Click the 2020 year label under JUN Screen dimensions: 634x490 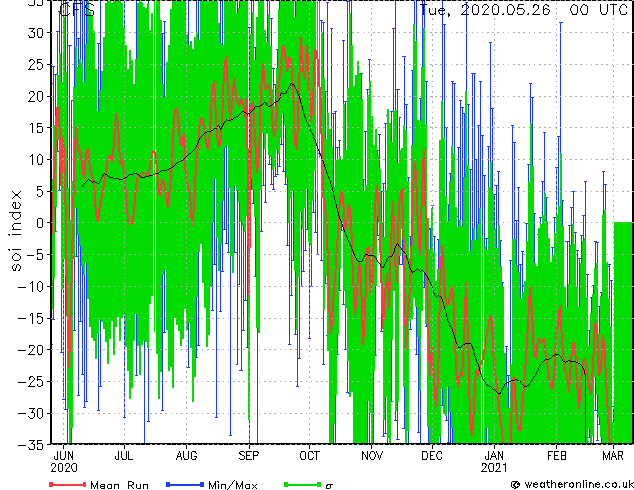tap(64, 468)
